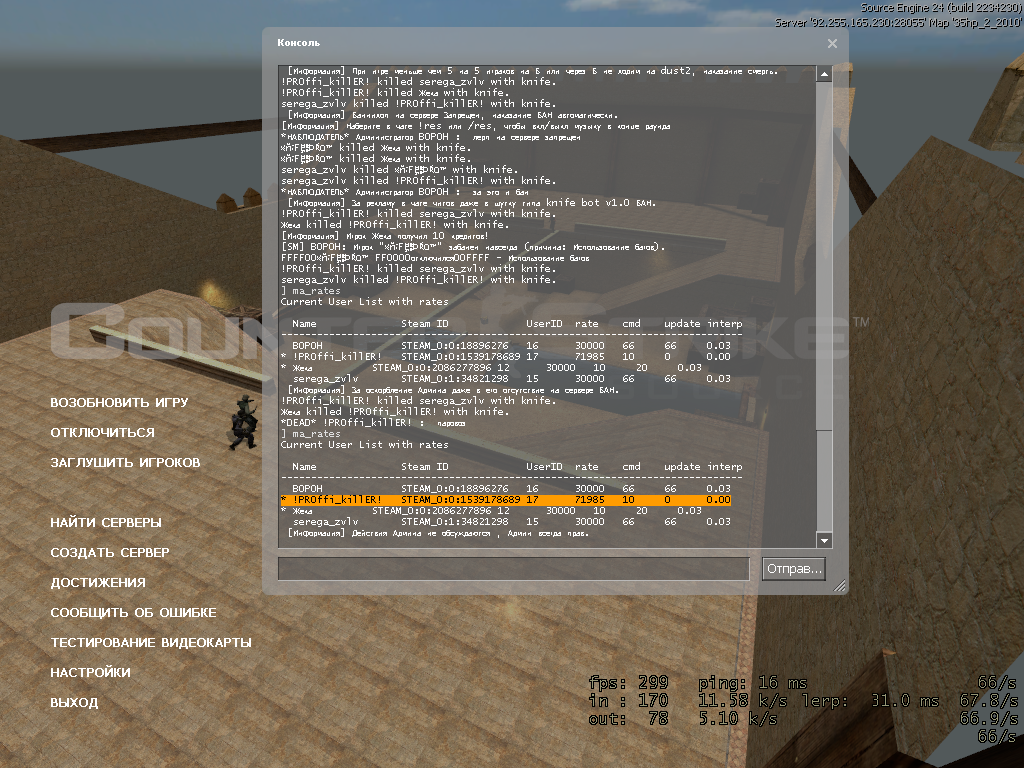Image resolution: width=1024 pixels, height=768 pixels.
Task: Focus the console command input field
Action: (513, 569)
